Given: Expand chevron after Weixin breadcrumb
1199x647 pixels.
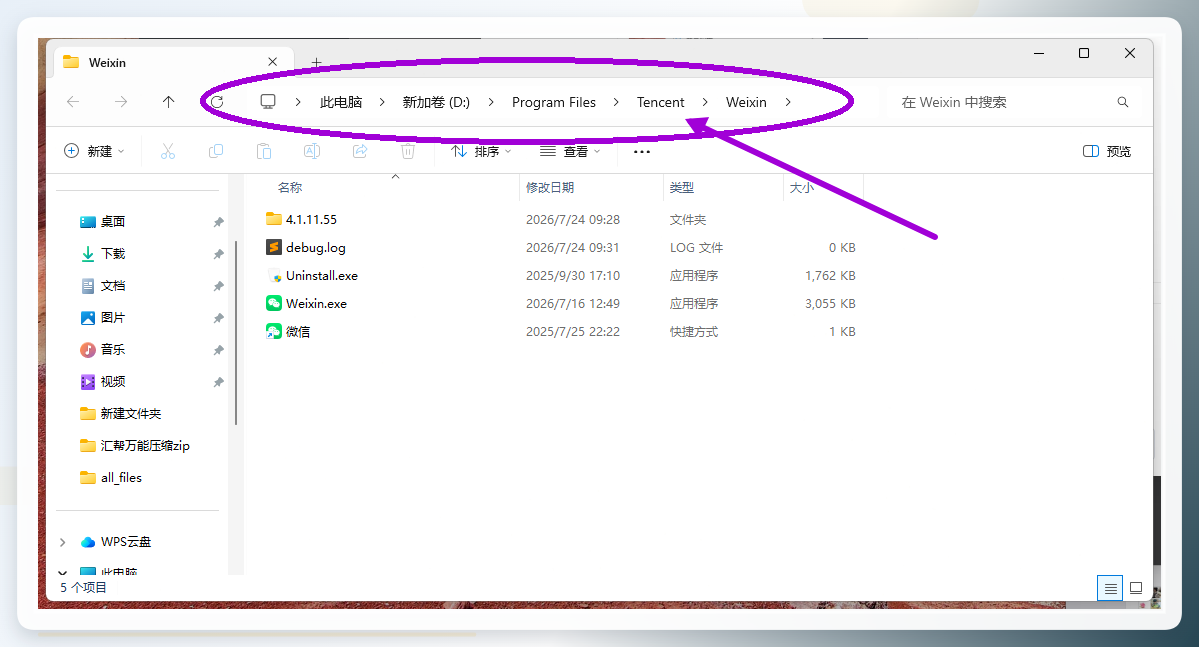Looking at the screenshot, I should (x=788, y=102).
